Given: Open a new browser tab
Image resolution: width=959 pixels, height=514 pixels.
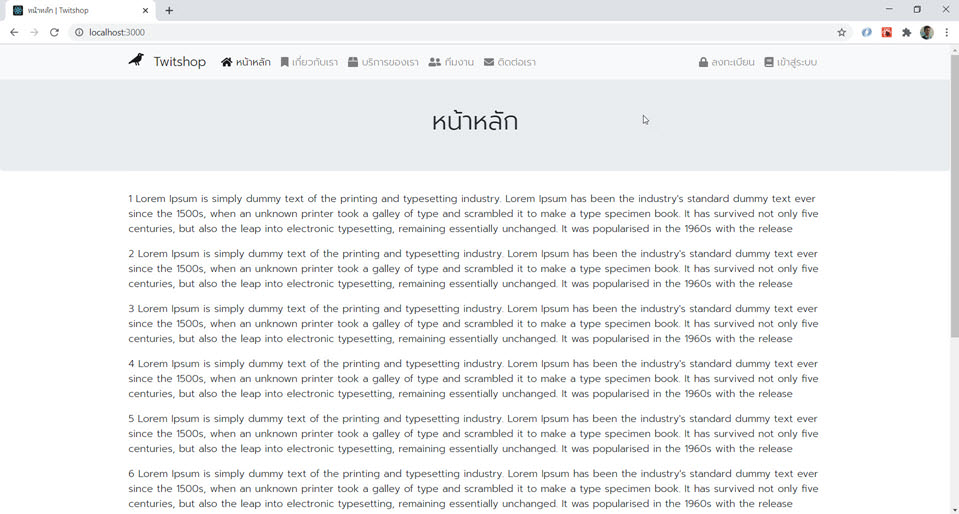Looking at the screenshot, I should point(169,10).
